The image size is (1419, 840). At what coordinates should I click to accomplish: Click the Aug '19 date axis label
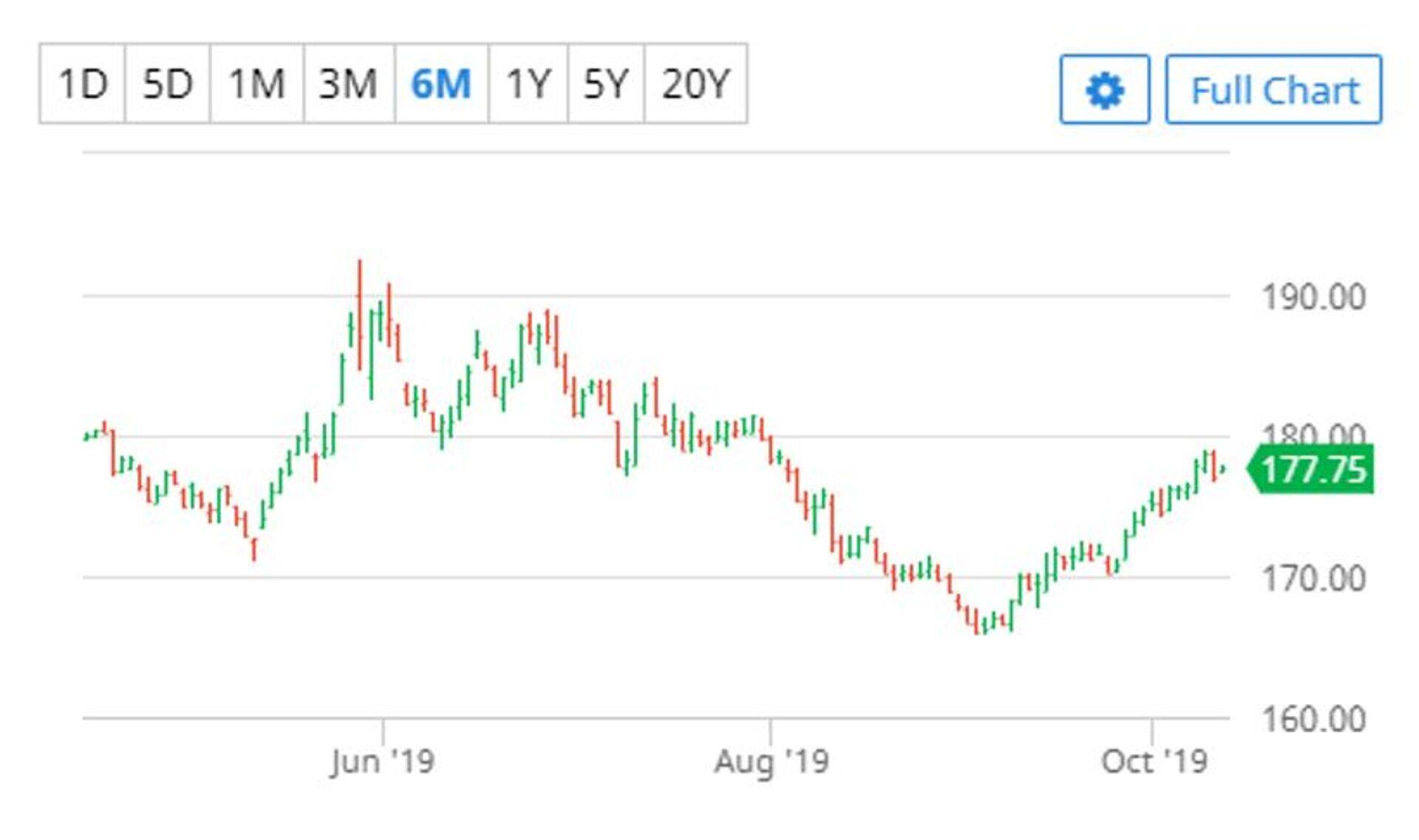tap(771, 761)
